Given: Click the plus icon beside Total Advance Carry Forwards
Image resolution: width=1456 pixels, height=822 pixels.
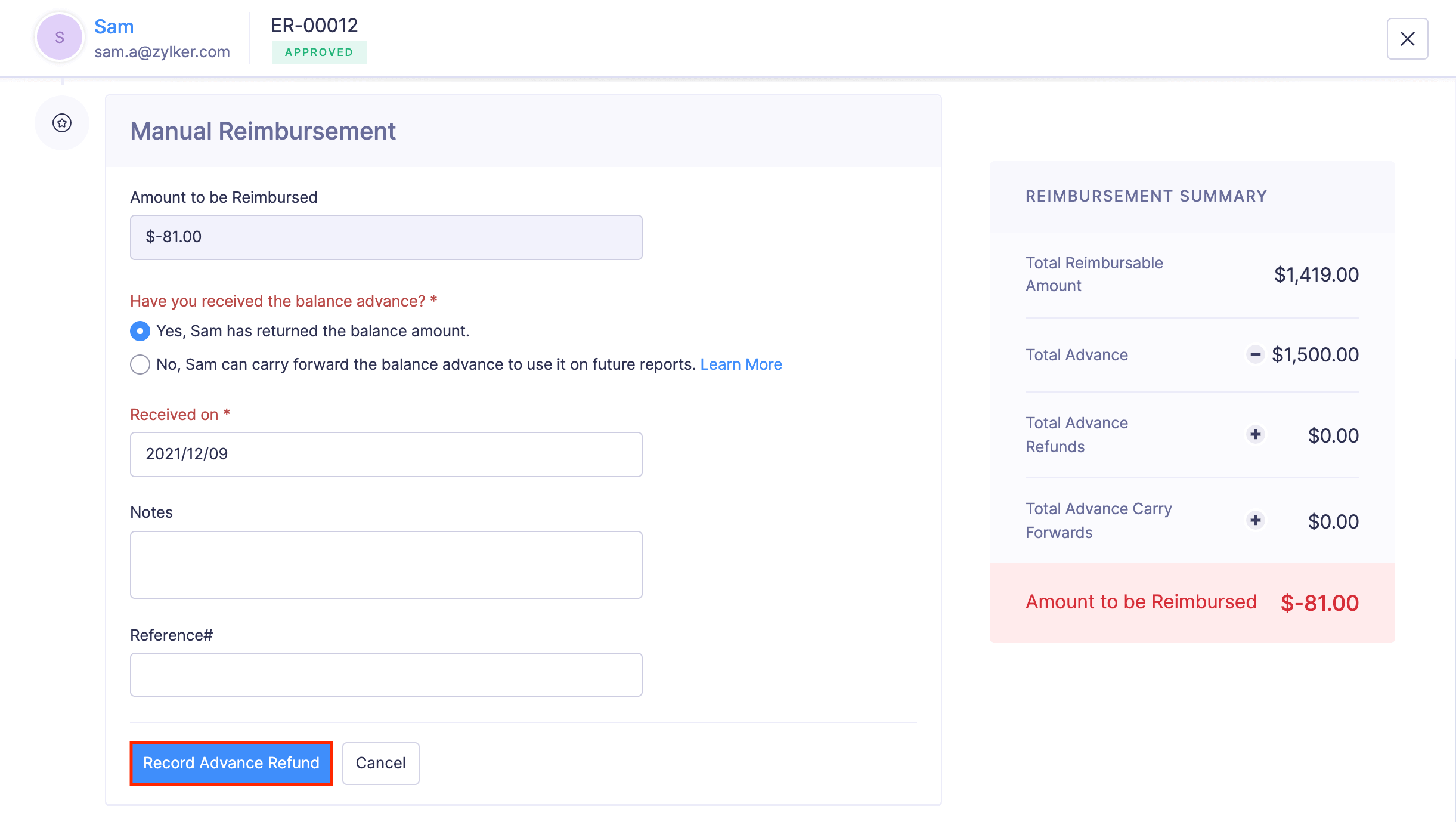Looking at the screenshot, I should click(1256, 520).
